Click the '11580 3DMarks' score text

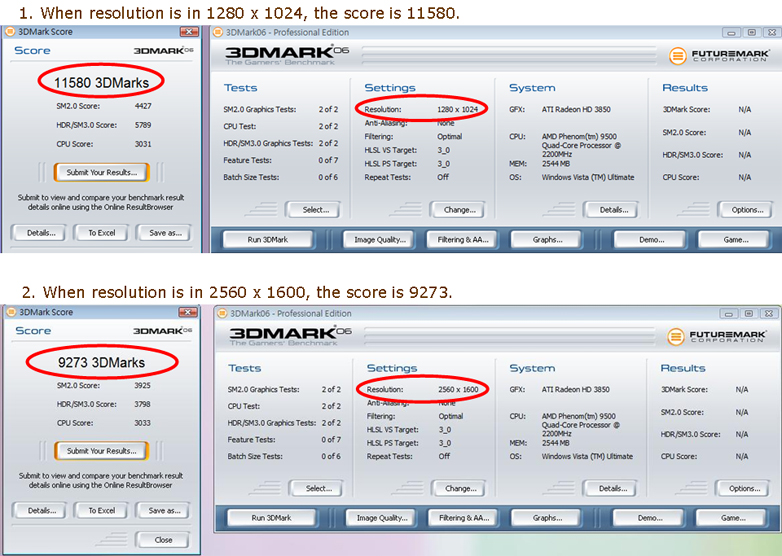point(101,82)
